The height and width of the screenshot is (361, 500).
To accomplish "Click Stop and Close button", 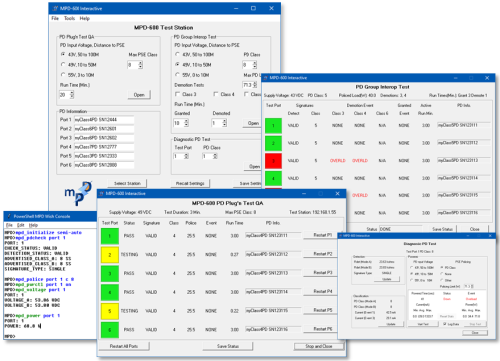I will click(x=319, y=346).
